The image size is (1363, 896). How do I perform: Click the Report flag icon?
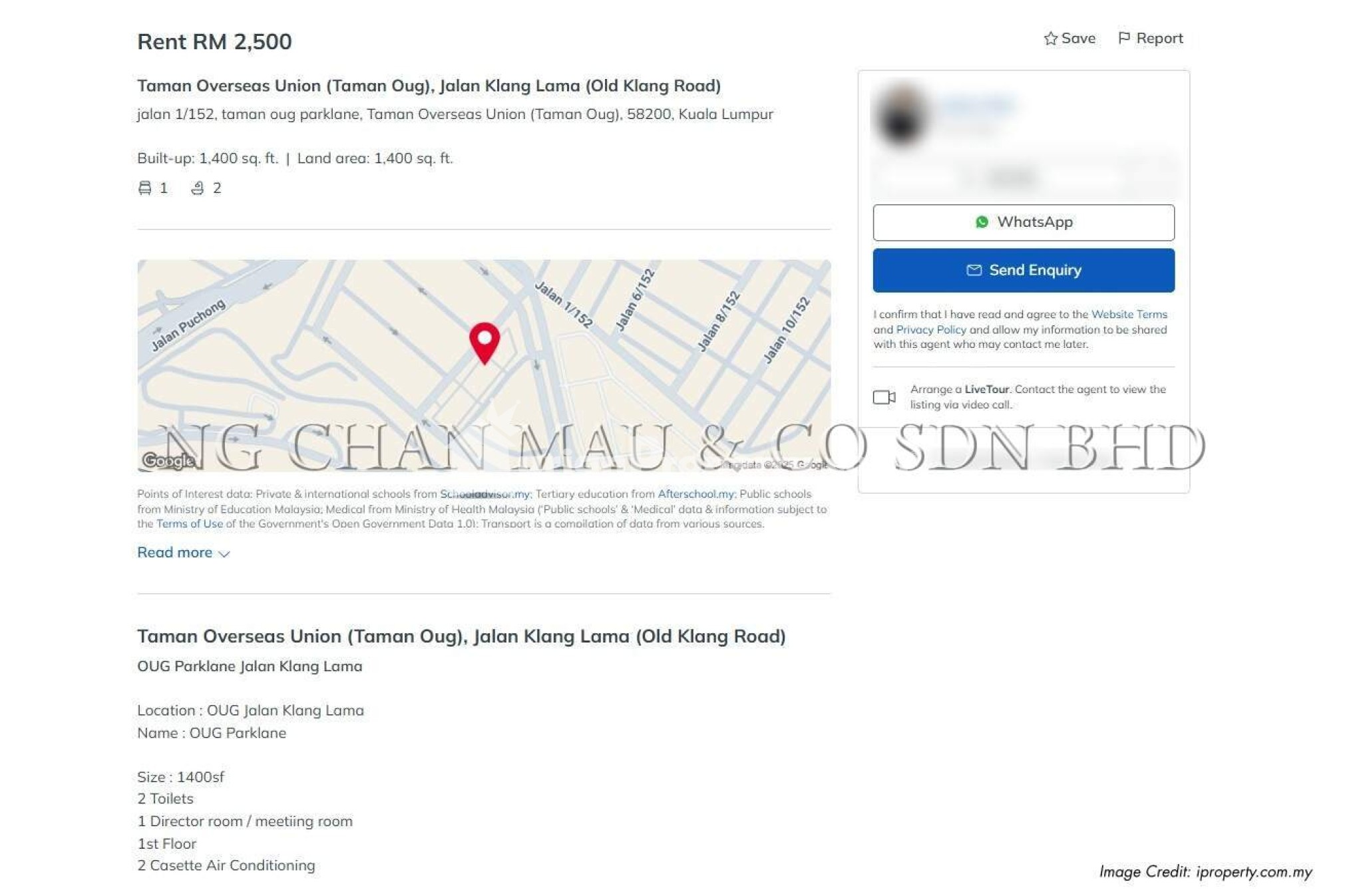pos(1123,39)
